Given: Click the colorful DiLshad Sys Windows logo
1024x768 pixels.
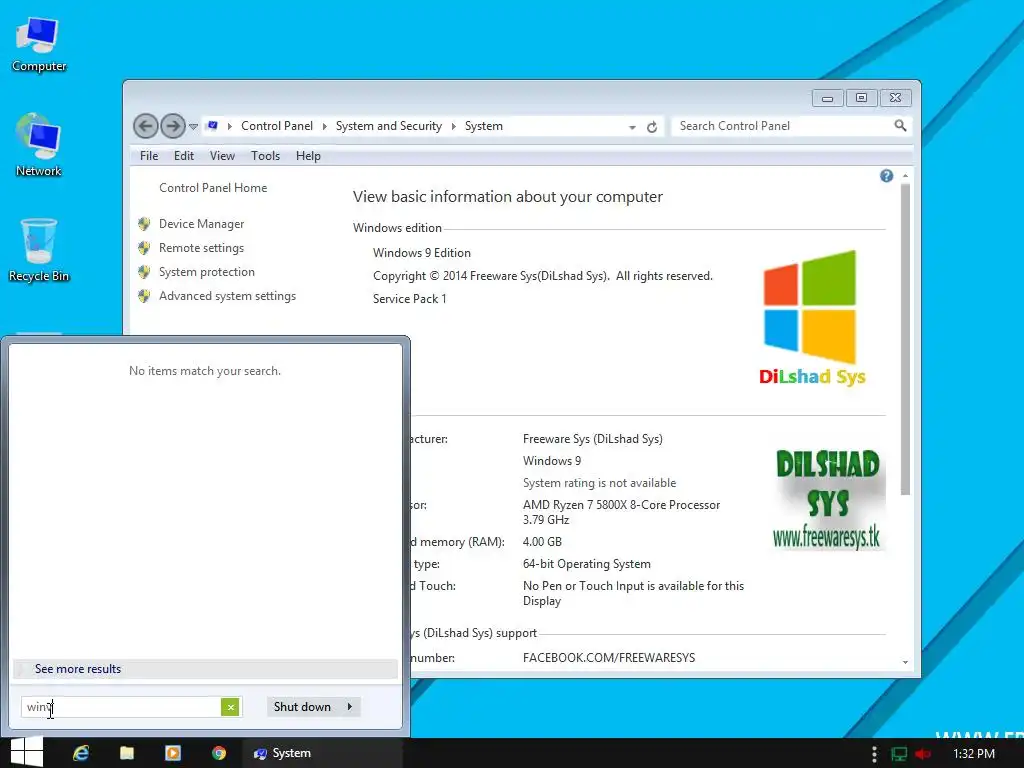Looking at the screenshot, I should pyautogui.click(x=811, y=319).
